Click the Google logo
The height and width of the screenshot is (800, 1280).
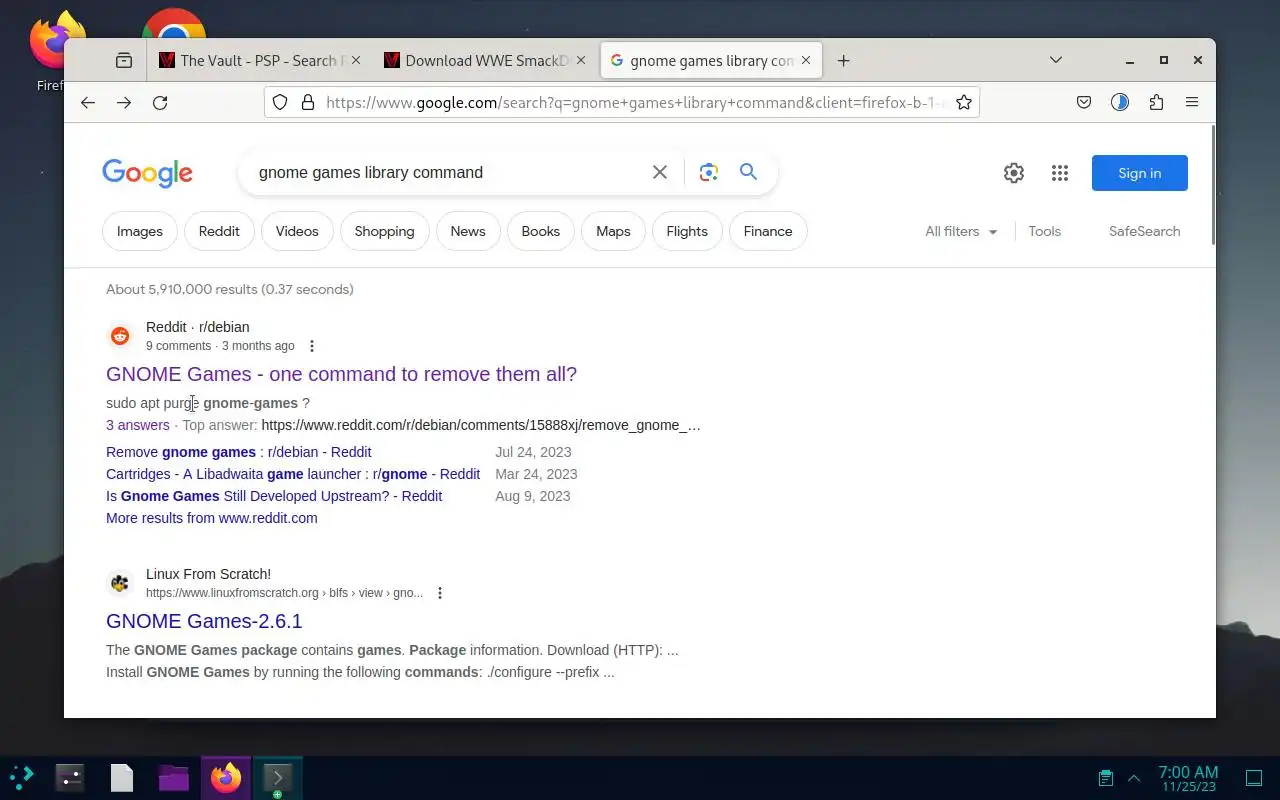click(x=147, y=173)
